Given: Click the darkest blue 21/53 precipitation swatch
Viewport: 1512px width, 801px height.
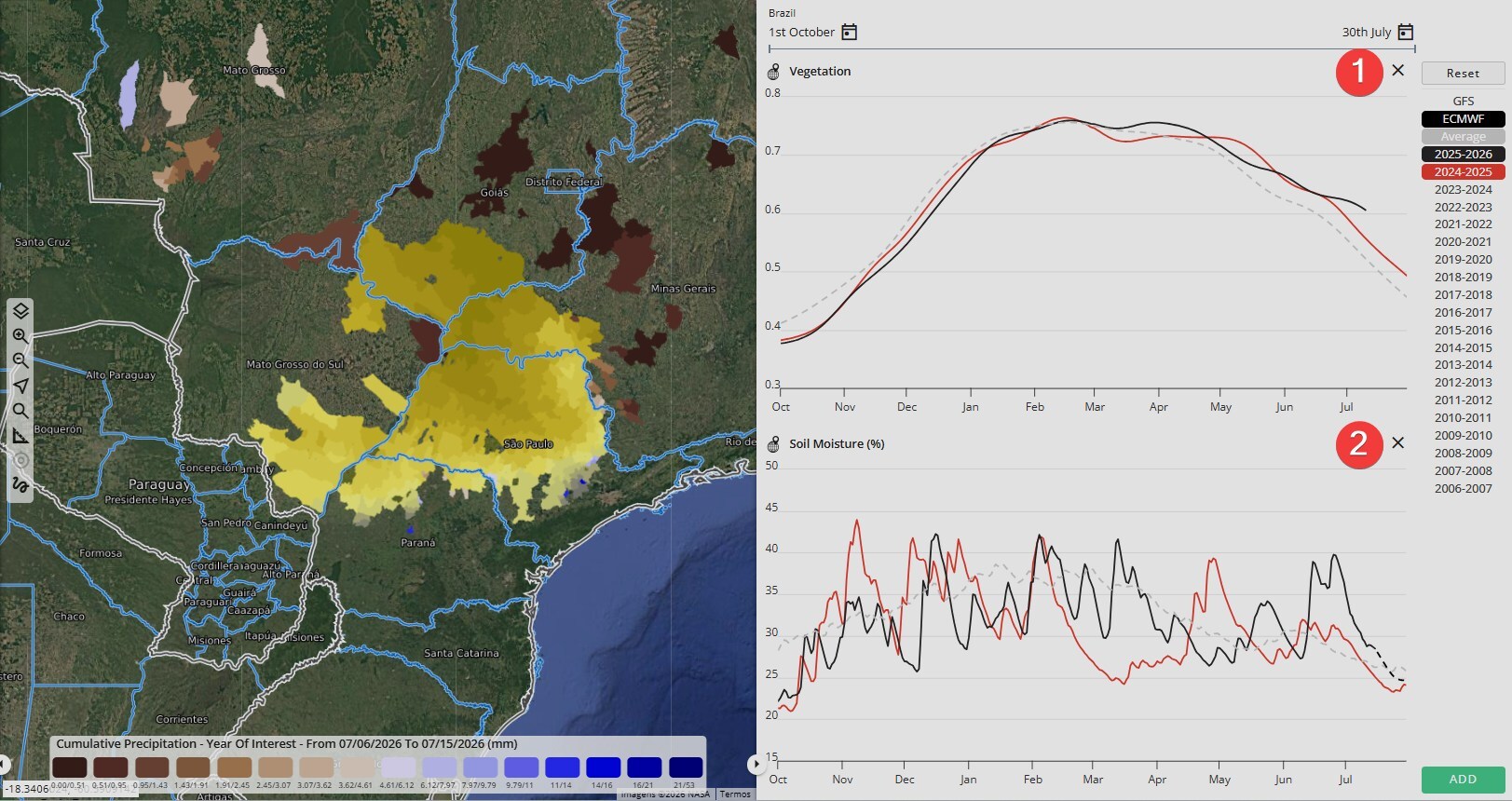Looking at the screenshot, I should tap(686, 767).
